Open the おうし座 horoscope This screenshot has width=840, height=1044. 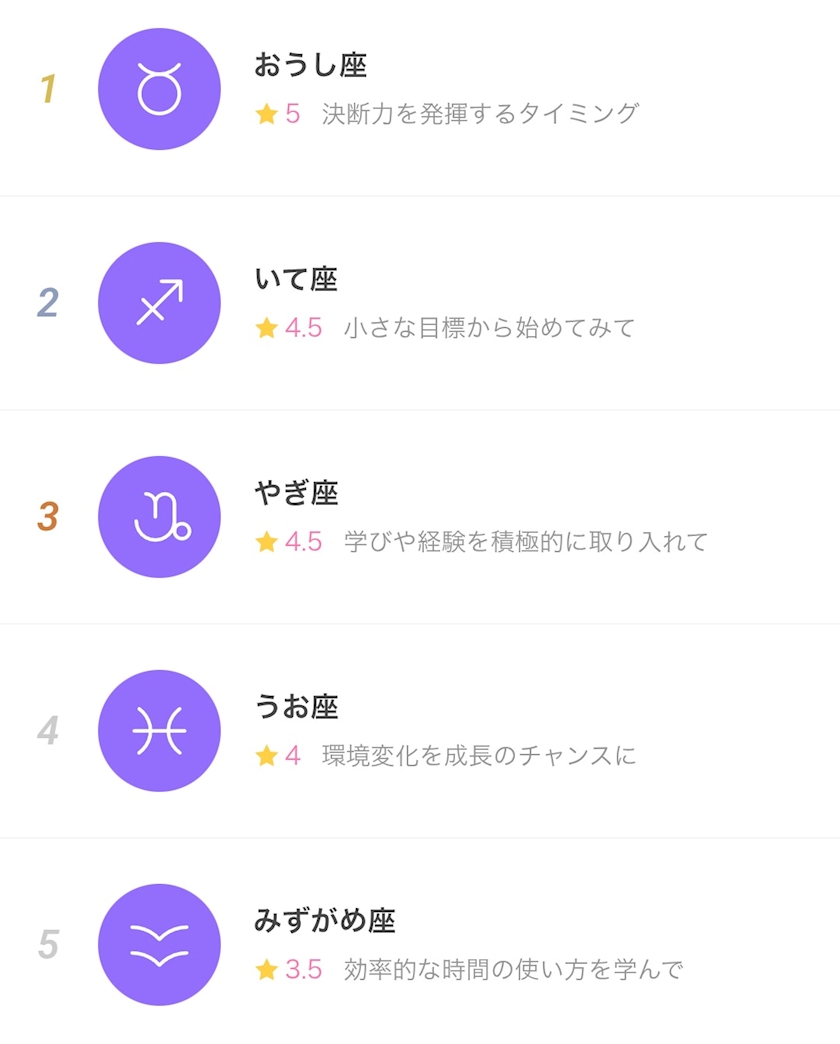tap(311, 66)
